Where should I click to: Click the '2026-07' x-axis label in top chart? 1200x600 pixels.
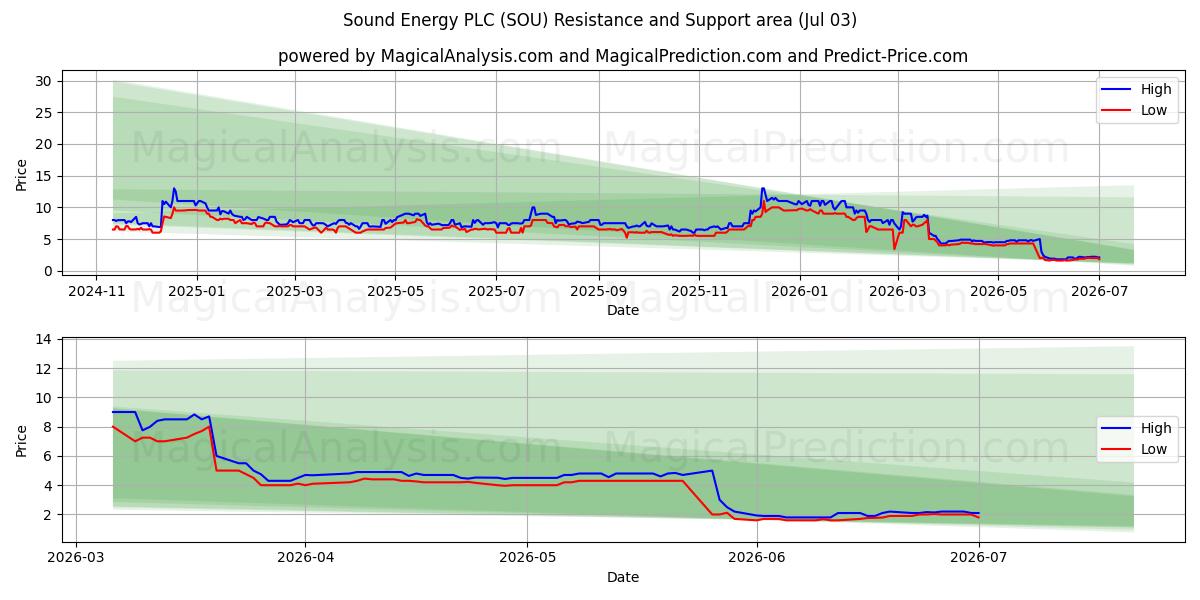1099,291
